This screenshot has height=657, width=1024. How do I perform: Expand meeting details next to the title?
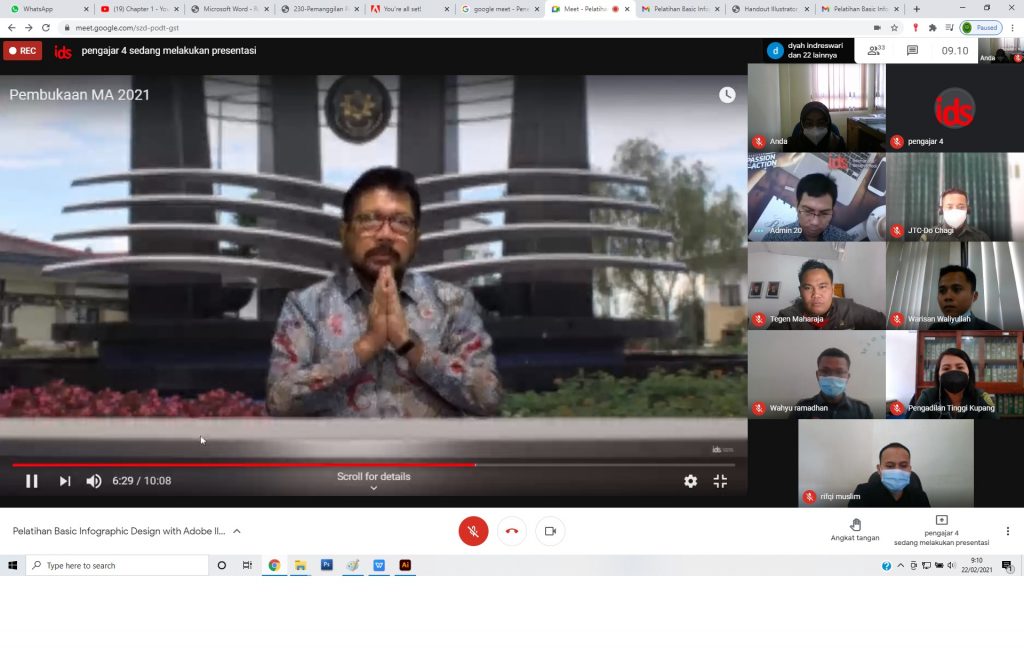coord(237,531)
